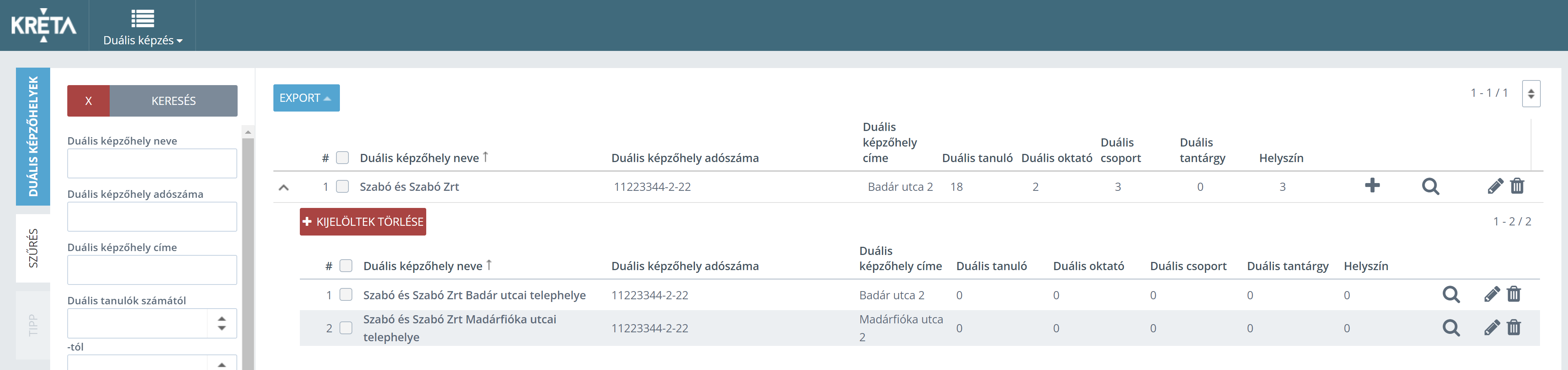Tick the select-all checkbox in main table header
The image size is (1568, 370).
[x=343, y=158]
